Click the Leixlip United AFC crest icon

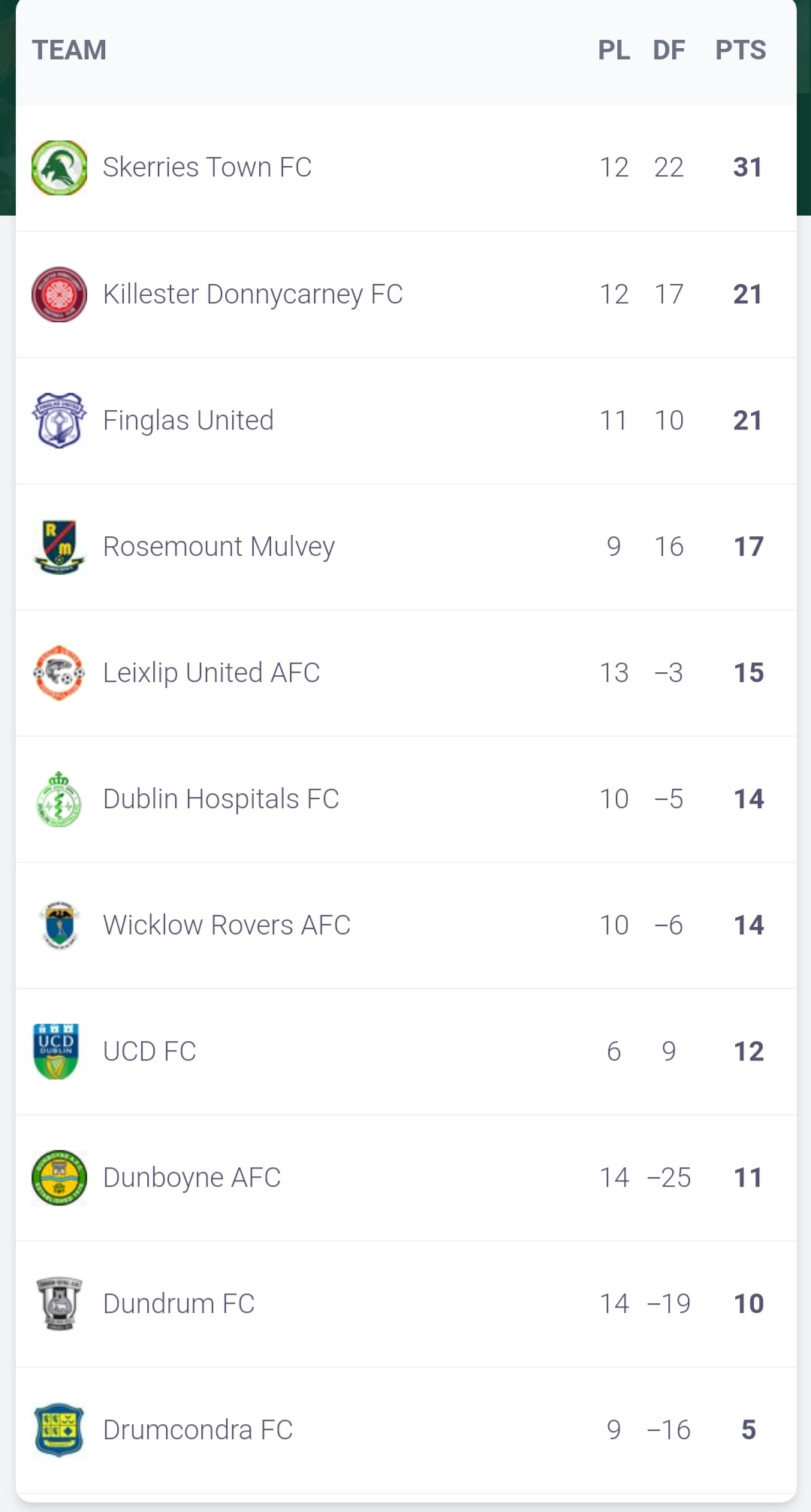(x=59, y=672)
